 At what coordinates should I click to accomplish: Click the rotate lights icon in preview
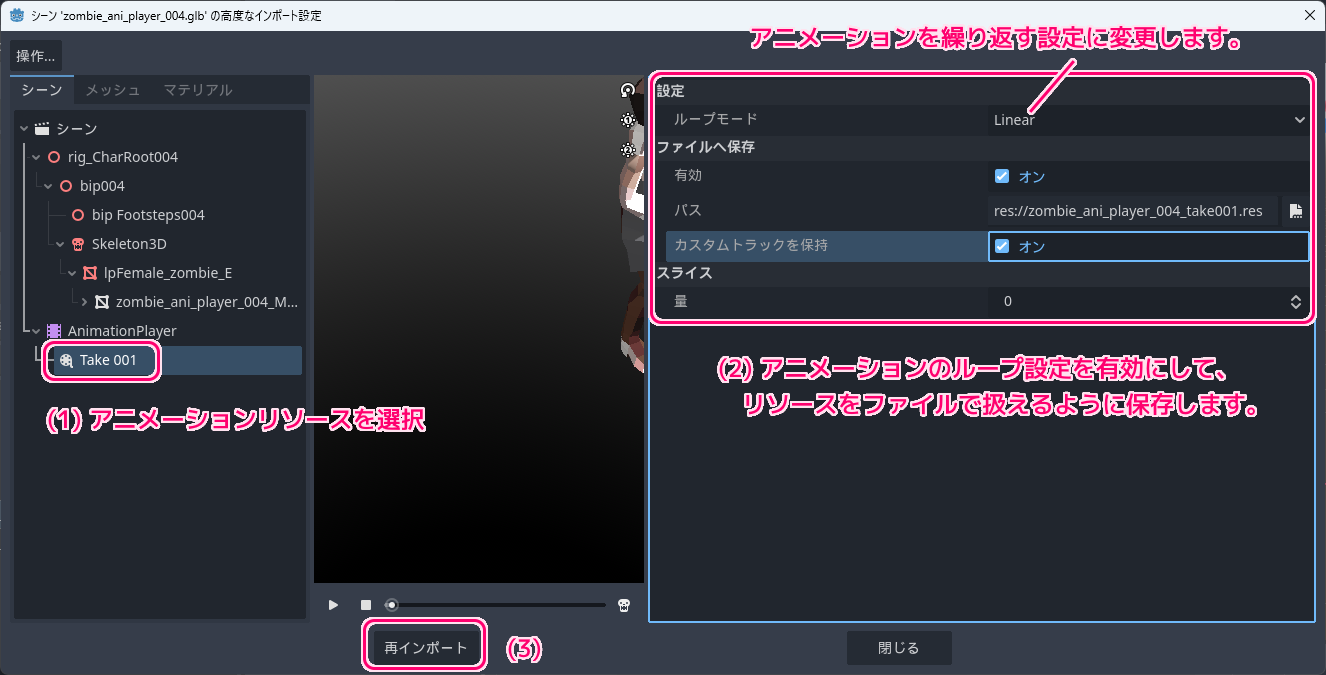[x=628, y=91]
